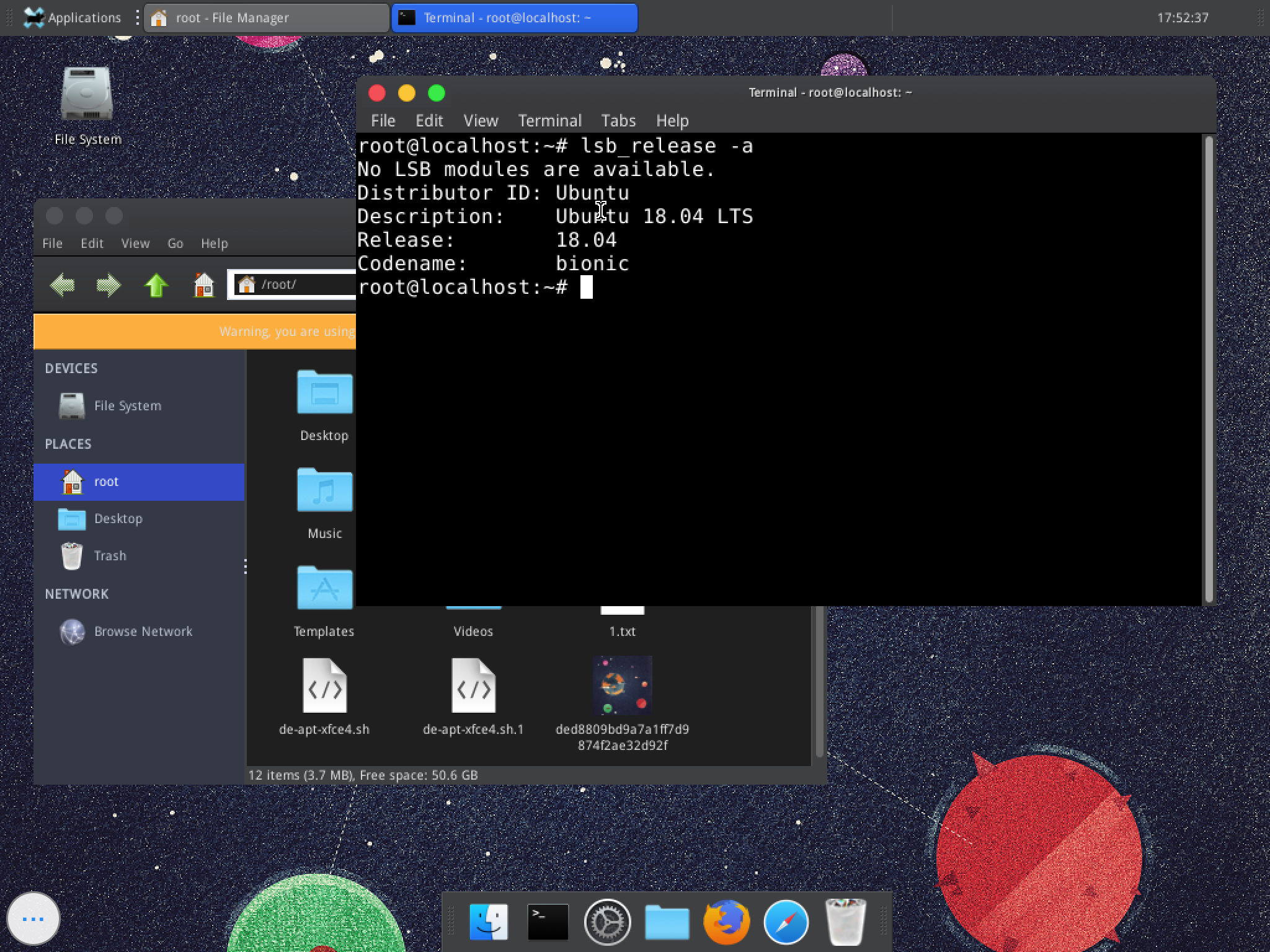Image resolution: width=1270 pixels, height=952 pixels.
Task: Open the File System desktop icon
Action: pos(87,105)
